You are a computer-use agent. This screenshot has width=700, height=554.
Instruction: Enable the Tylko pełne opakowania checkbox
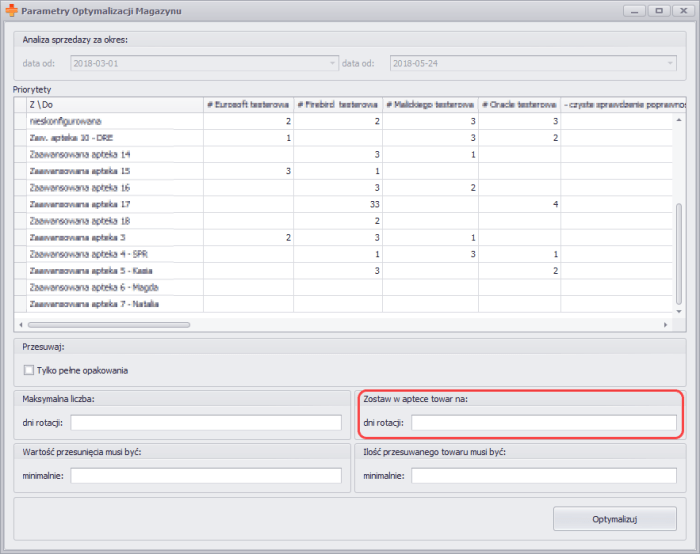click(29, 370)
